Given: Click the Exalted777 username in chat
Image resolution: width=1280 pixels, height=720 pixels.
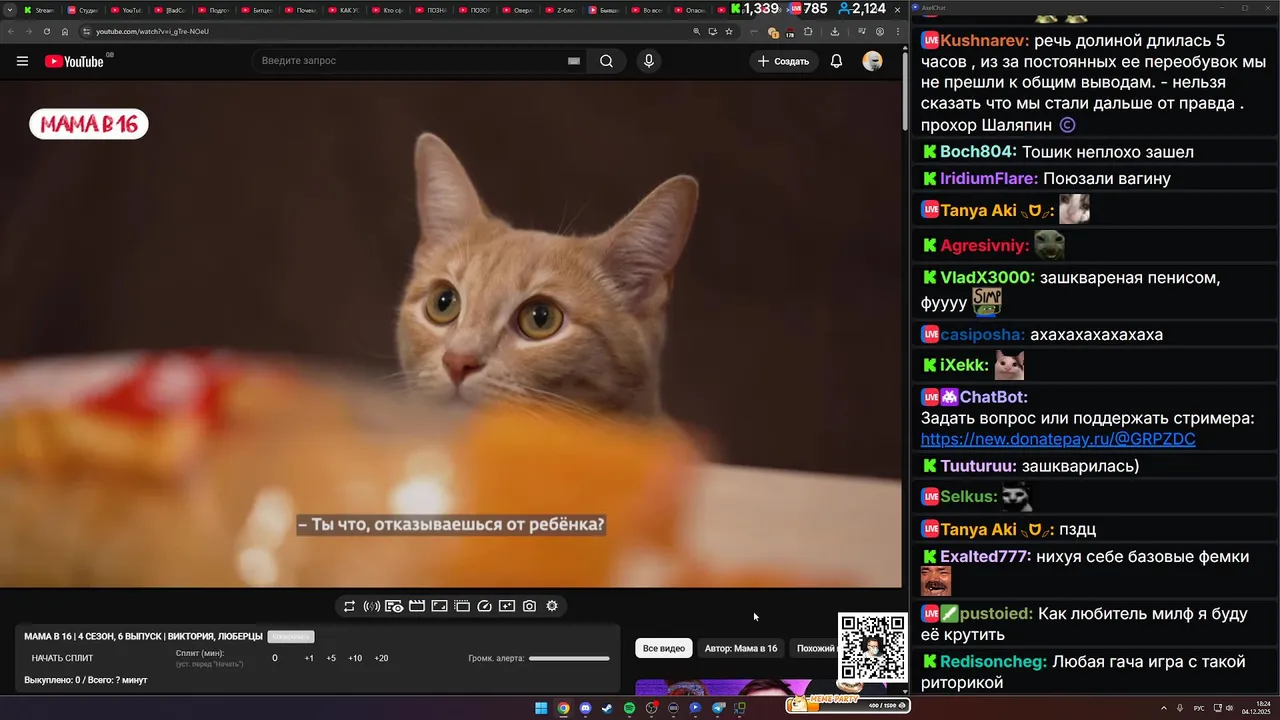Looking at the screenshot, I should [x=985, y=557].
